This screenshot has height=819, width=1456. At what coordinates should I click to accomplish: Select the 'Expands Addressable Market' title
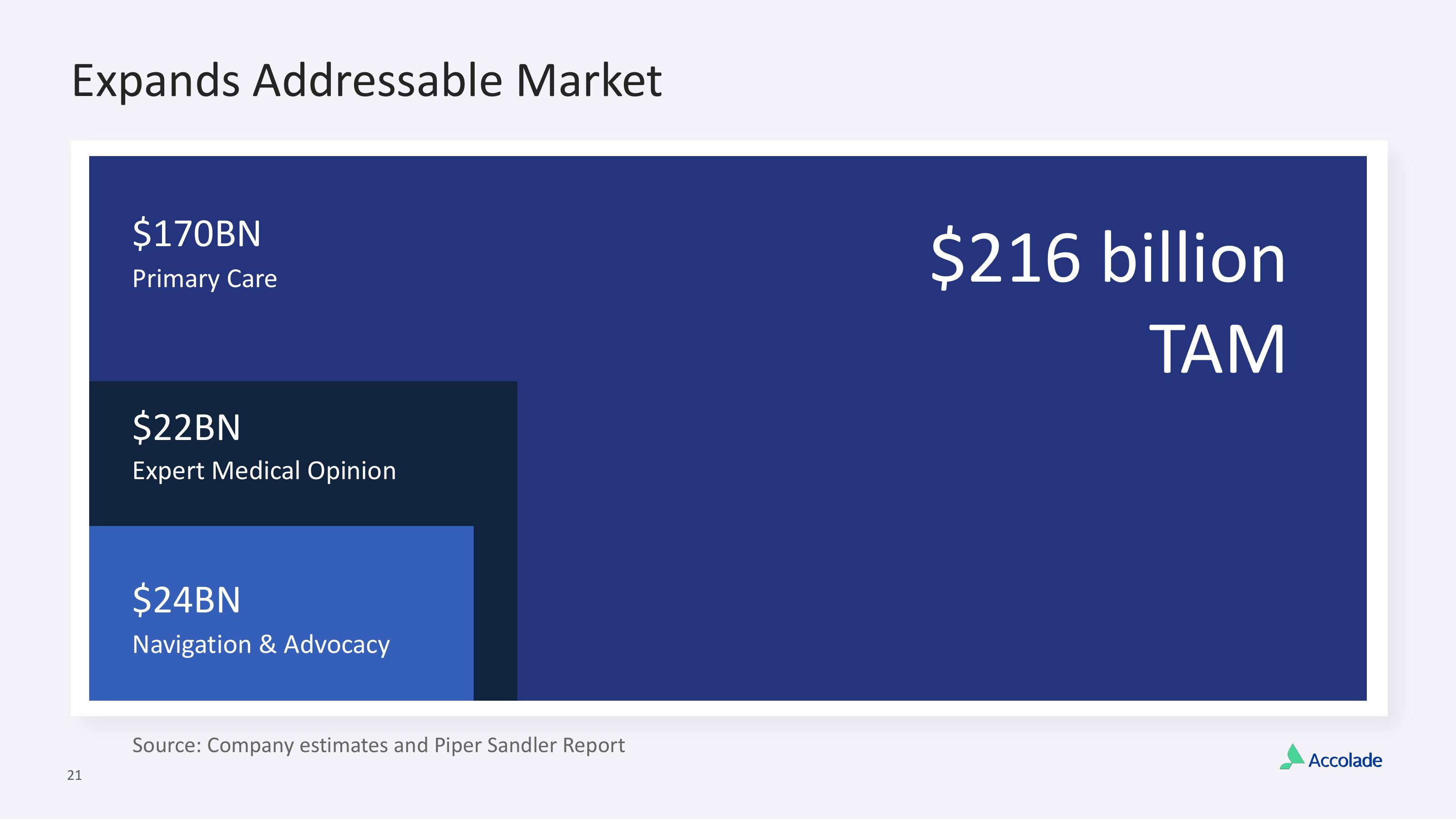coord(367,81)
